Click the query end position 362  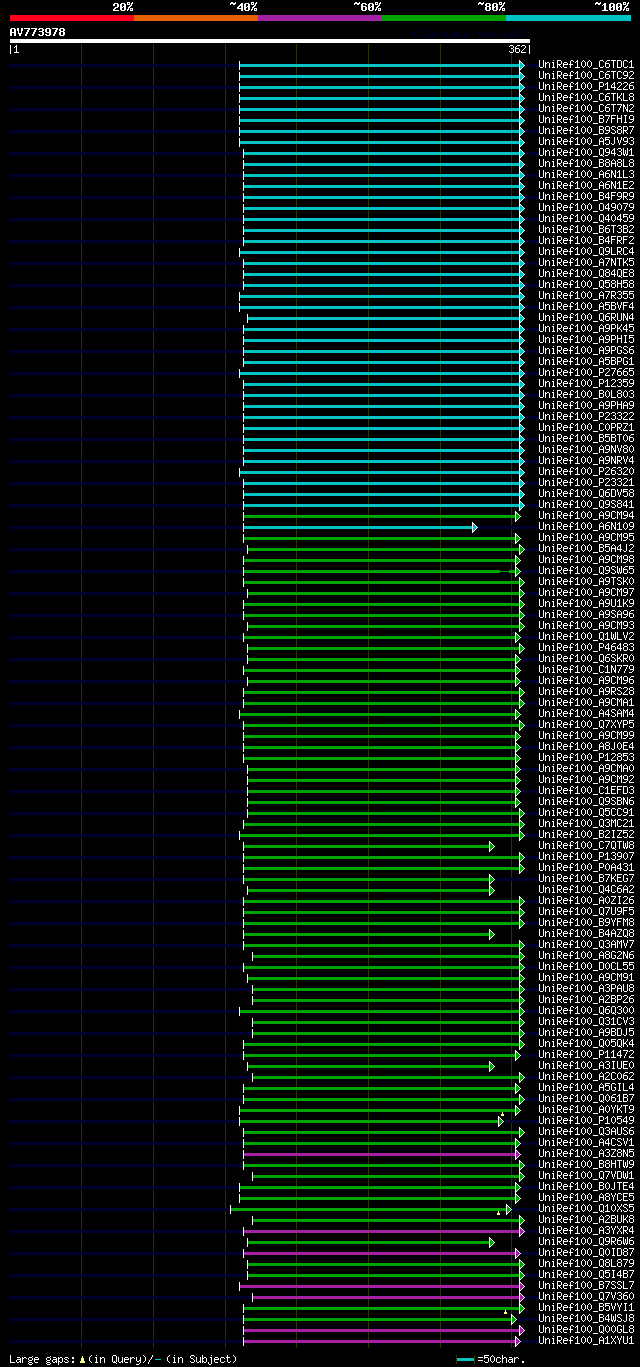pos(517,49)
